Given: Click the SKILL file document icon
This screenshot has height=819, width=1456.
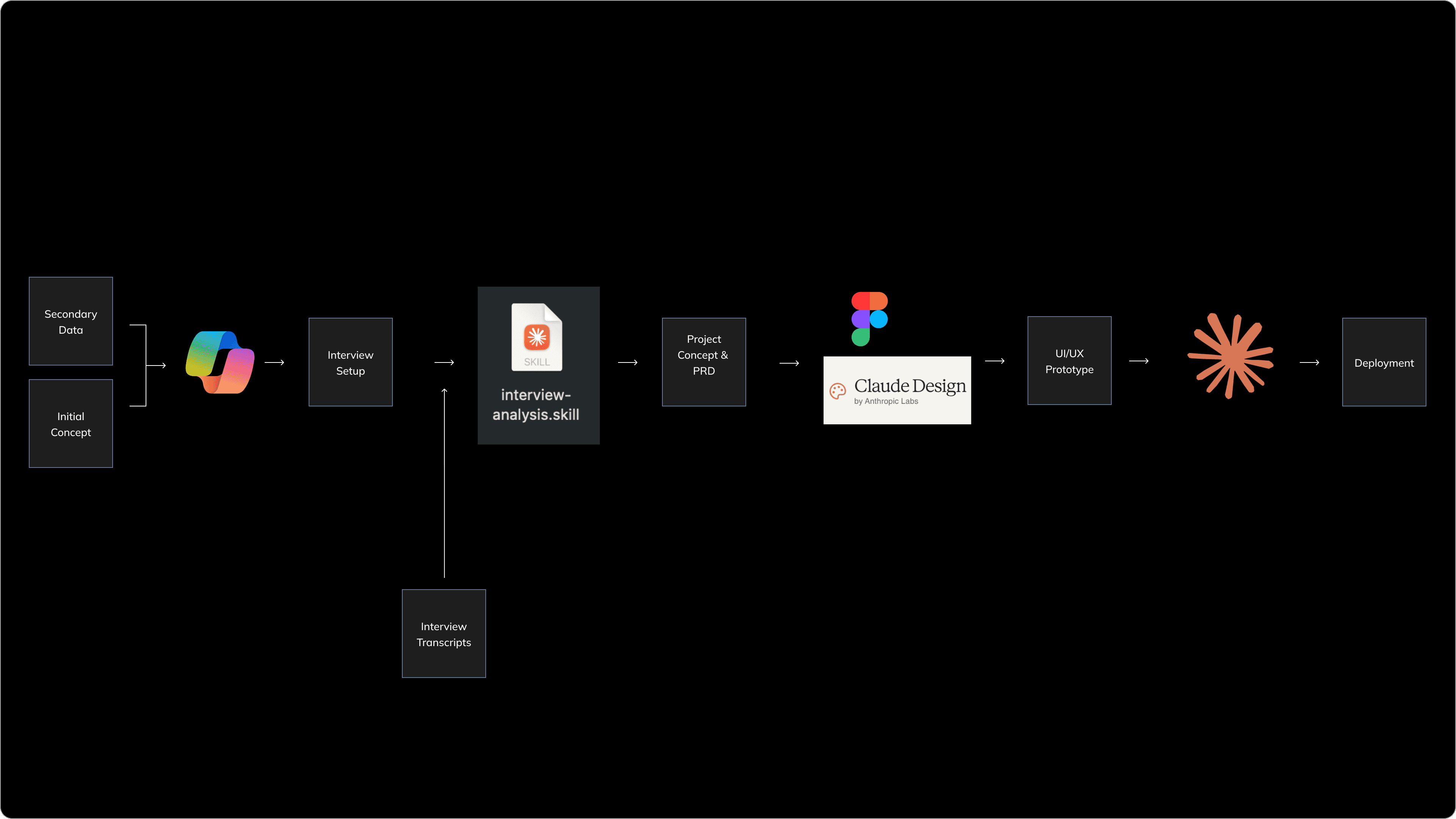Looking at the screenshot, I should 537,337.
